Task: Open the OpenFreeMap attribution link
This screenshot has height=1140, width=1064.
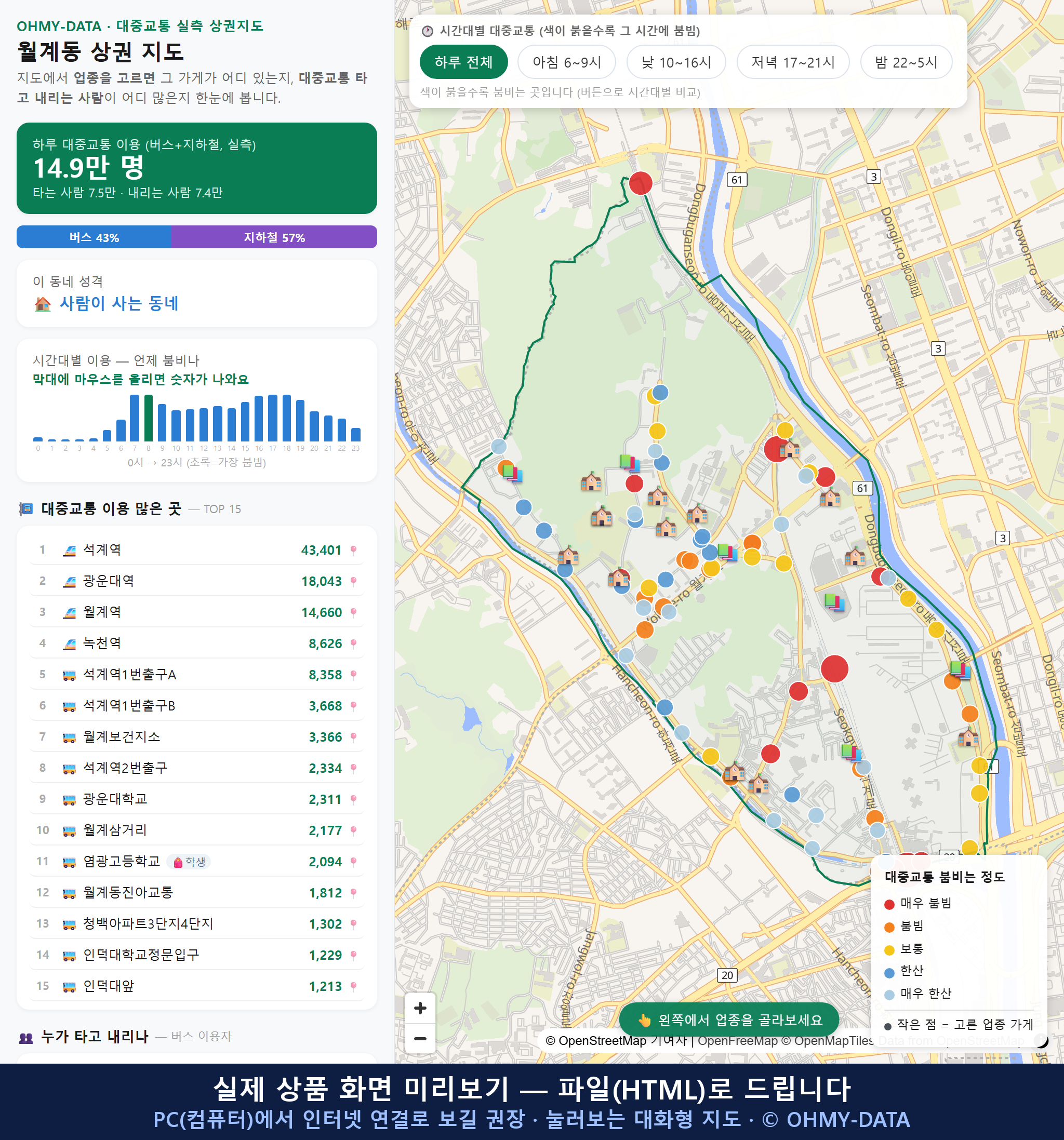Action: point(737,1041)
